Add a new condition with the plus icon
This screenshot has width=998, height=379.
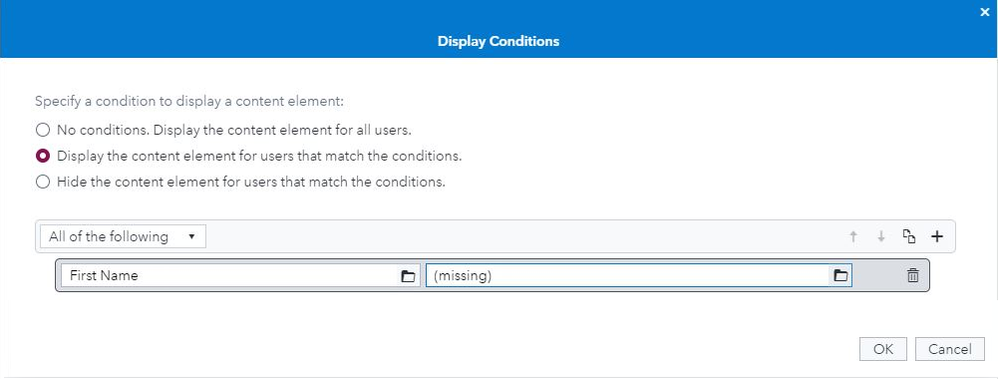click(937, 236)
